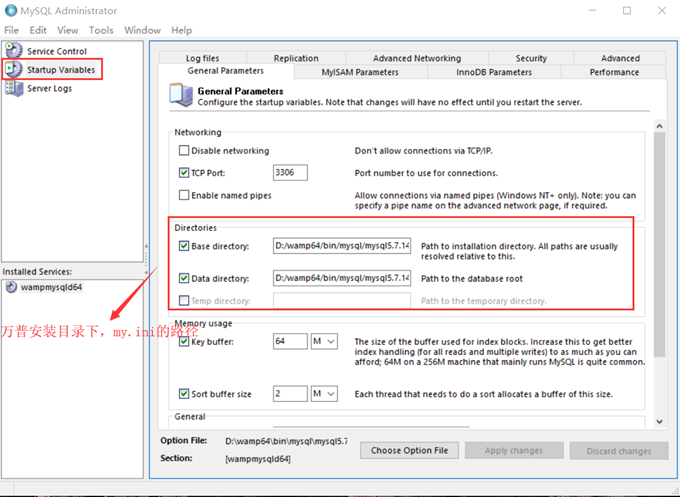Switch to the MyISAM Parameters tab
This screenshot has height=497, width=680.
tap(360, 72)
